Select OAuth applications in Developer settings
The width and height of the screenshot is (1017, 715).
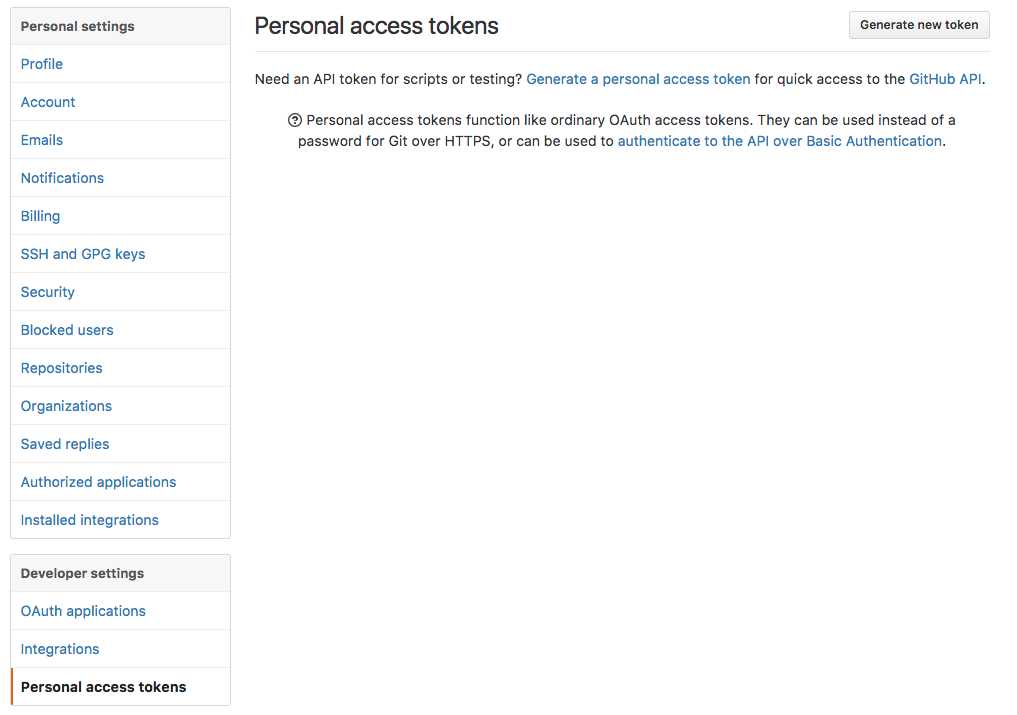[x=120, y=611]
